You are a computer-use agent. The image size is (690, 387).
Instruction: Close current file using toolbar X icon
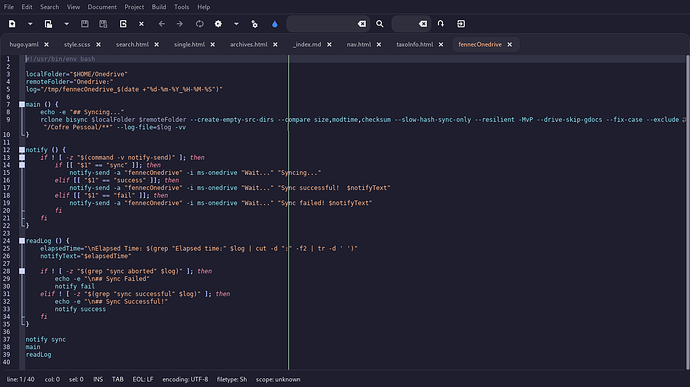point(141,24)
